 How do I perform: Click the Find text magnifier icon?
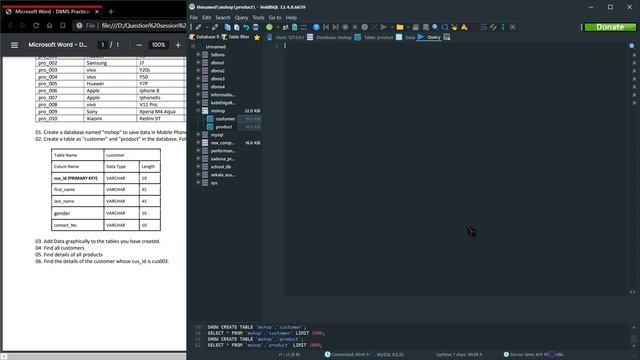tap(435, 27)
